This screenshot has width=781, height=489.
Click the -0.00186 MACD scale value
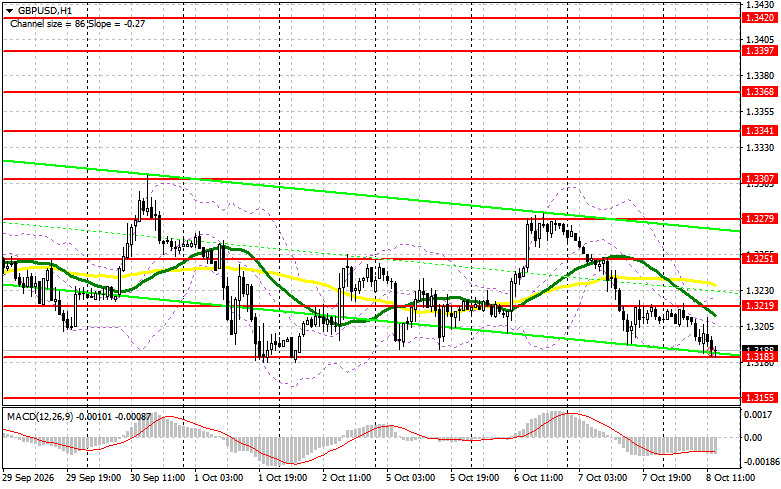tap(762, 462)
